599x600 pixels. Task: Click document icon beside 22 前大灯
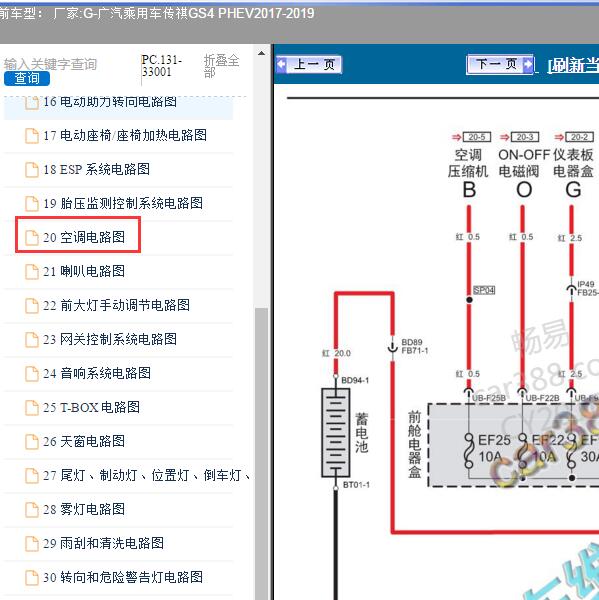pos(32,306)
